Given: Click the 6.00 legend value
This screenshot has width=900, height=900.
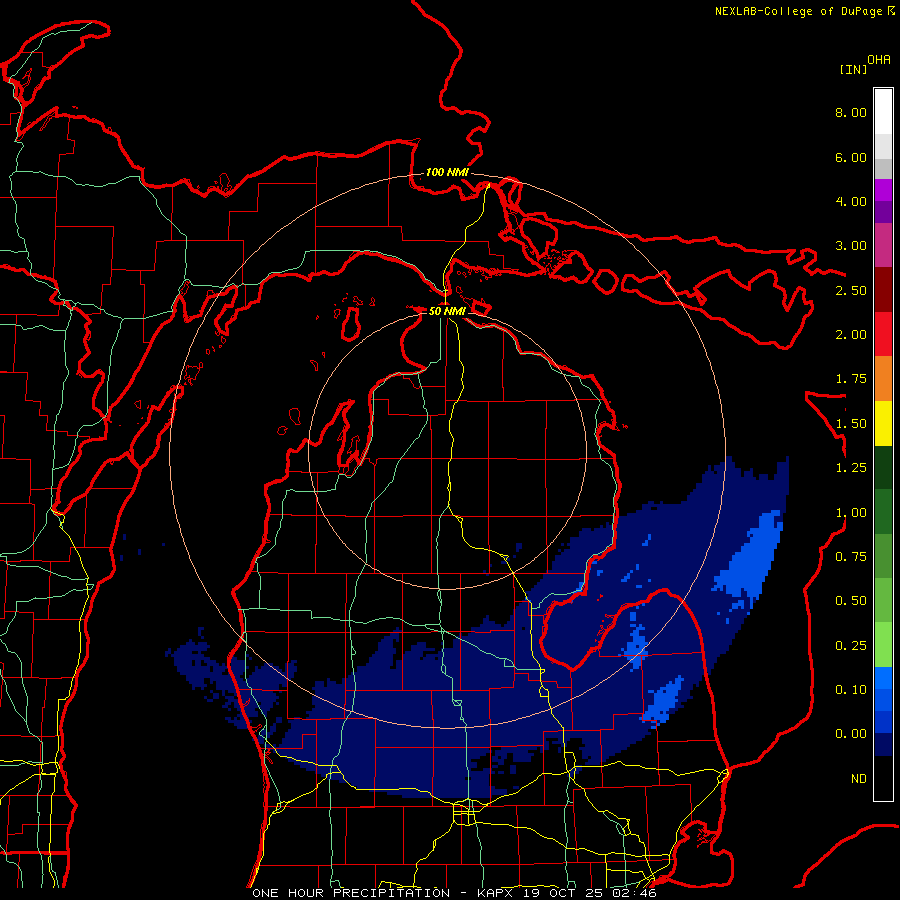Looking at the screenshot, I should [x=851, y=157].
